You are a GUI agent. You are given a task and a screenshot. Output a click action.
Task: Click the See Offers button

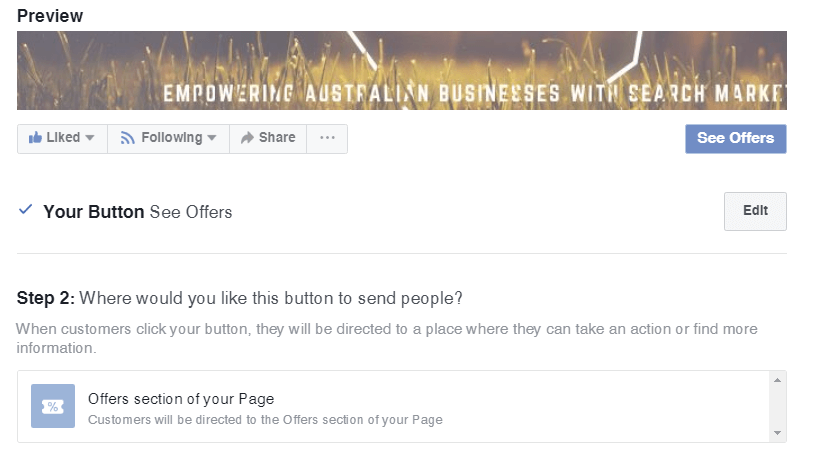pyautogui.click(x=736, y=139)
